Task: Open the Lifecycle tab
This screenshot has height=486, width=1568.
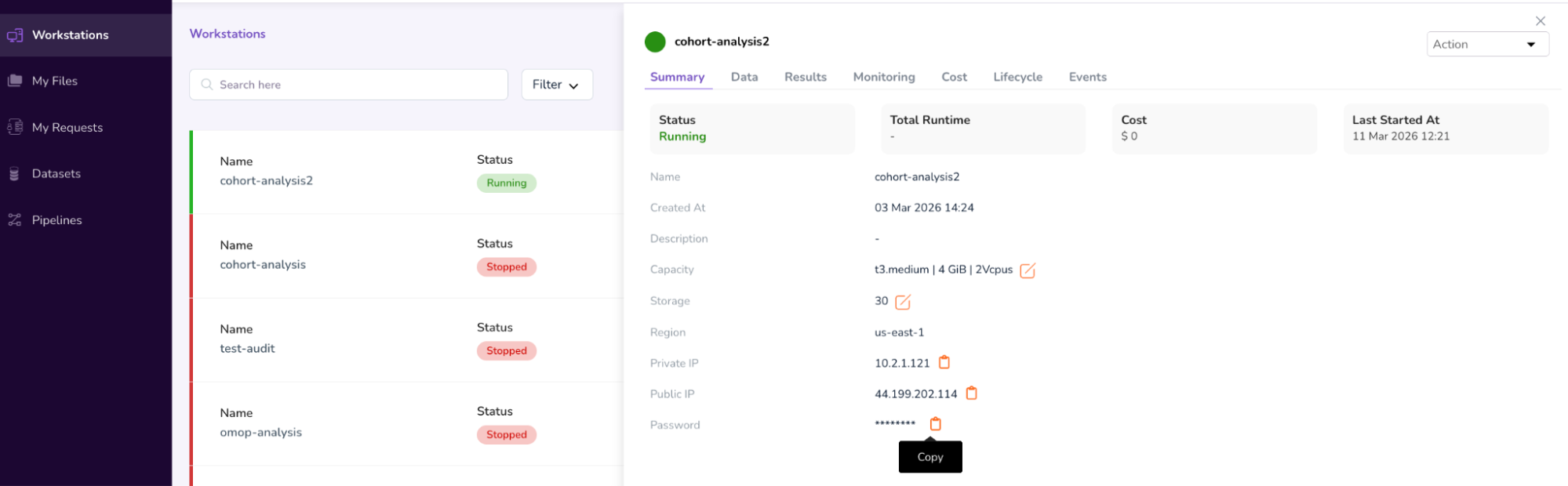Action: [1017, 77]
